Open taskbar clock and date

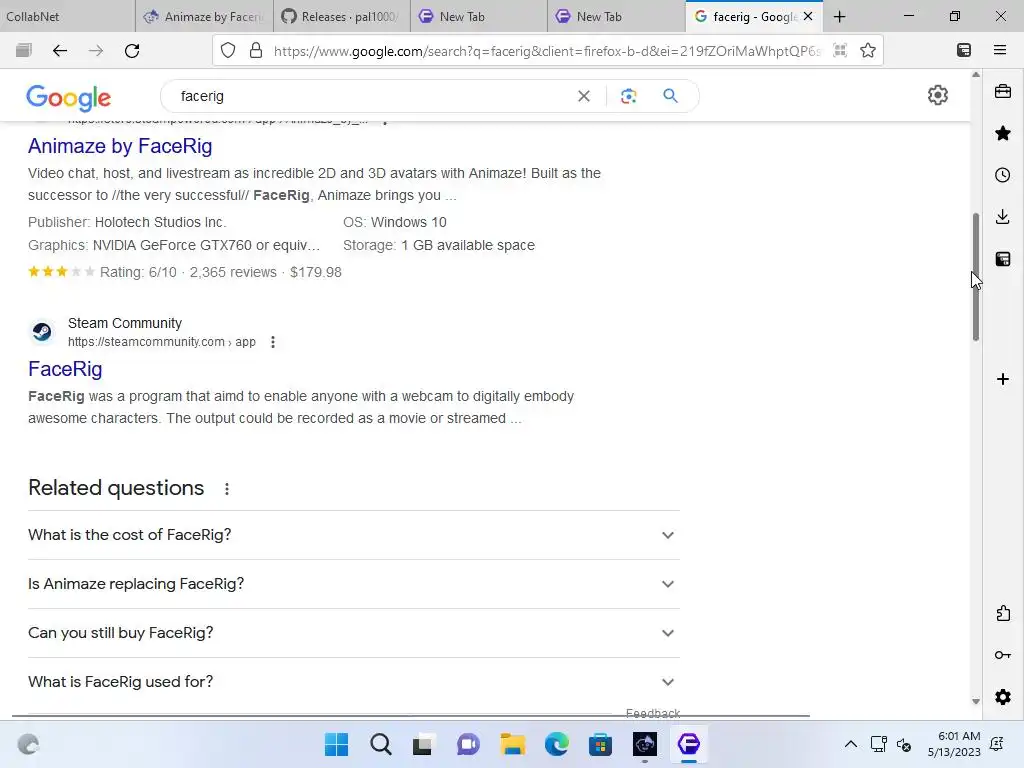click(954, 744)
